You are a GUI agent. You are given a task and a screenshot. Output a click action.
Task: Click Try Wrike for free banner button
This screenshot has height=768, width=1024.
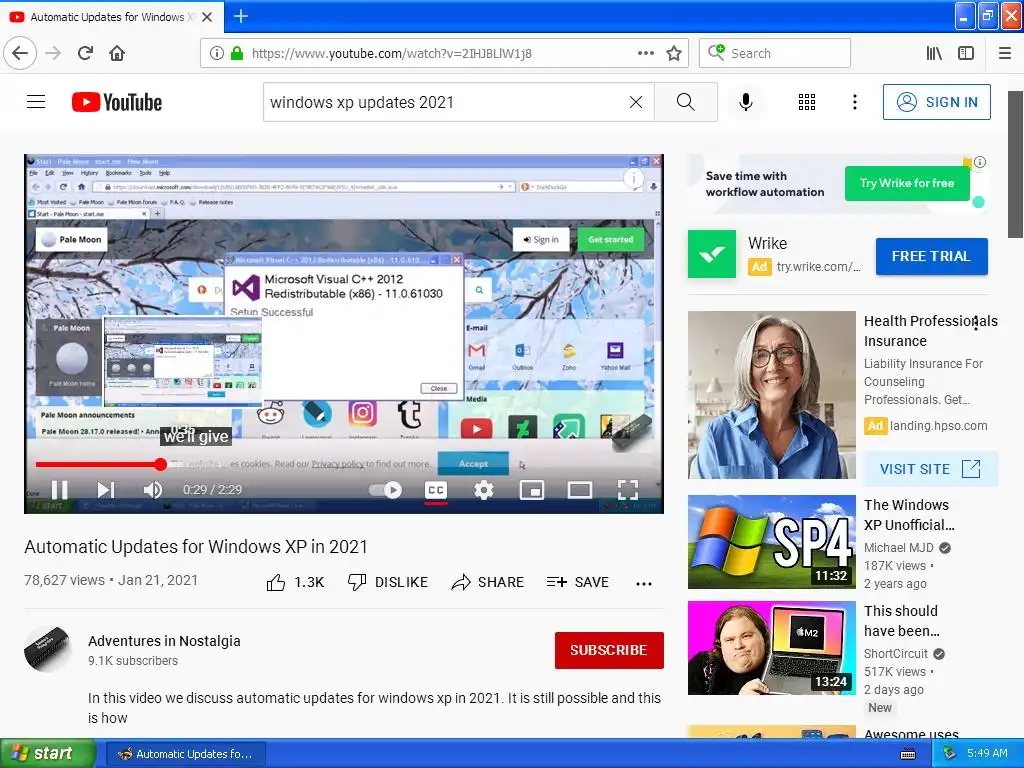(906, 184)
